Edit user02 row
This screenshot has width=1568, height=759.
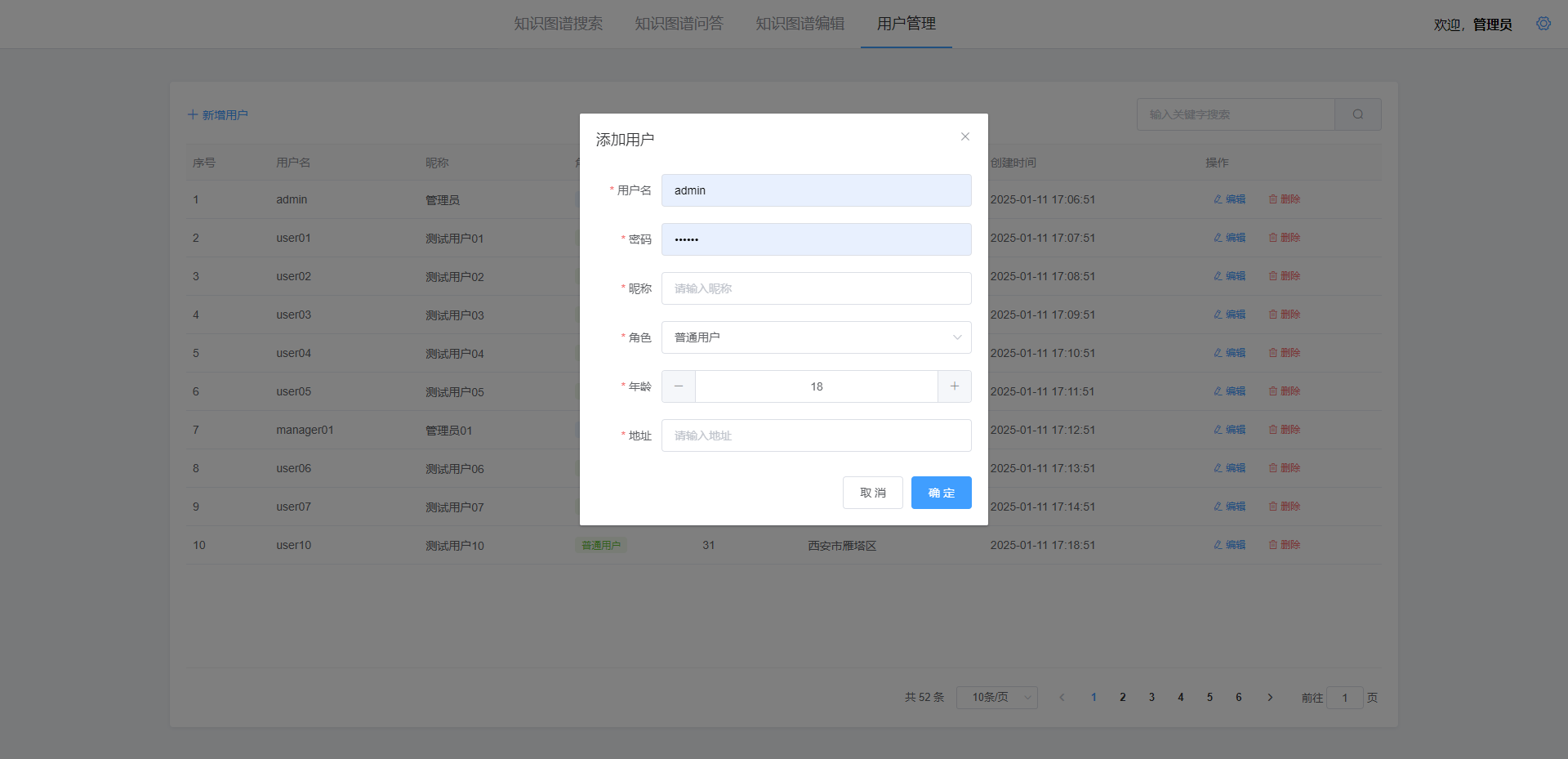(1230, 276)
